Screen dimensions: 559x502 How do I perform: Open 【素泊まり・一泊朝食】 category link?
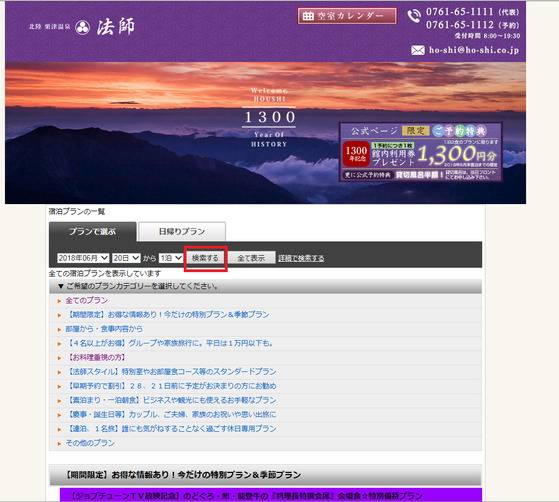pyautogui.click(x=171, y=400)
